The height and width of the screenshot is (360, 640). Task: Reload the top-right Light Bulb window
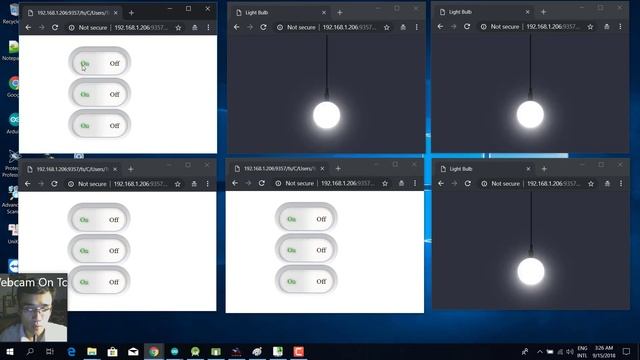[x=467, y=27]
